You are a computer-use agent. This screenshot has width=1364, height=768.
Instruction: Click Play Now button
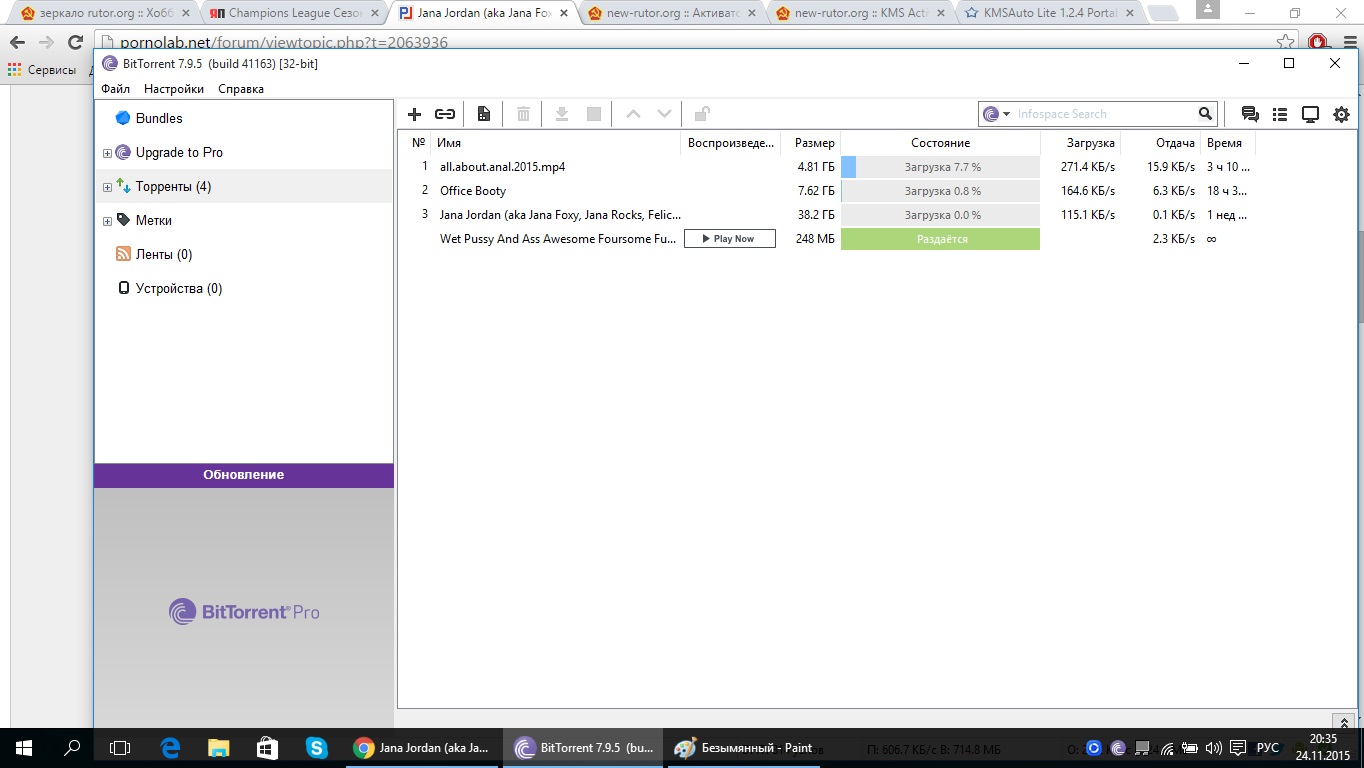[x=730, y=239]
